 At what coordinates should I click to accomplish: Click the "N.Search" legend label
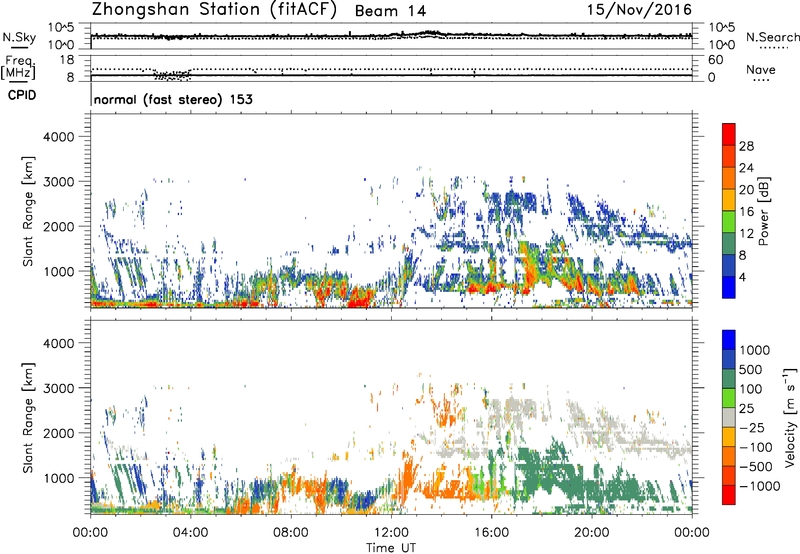772,37
